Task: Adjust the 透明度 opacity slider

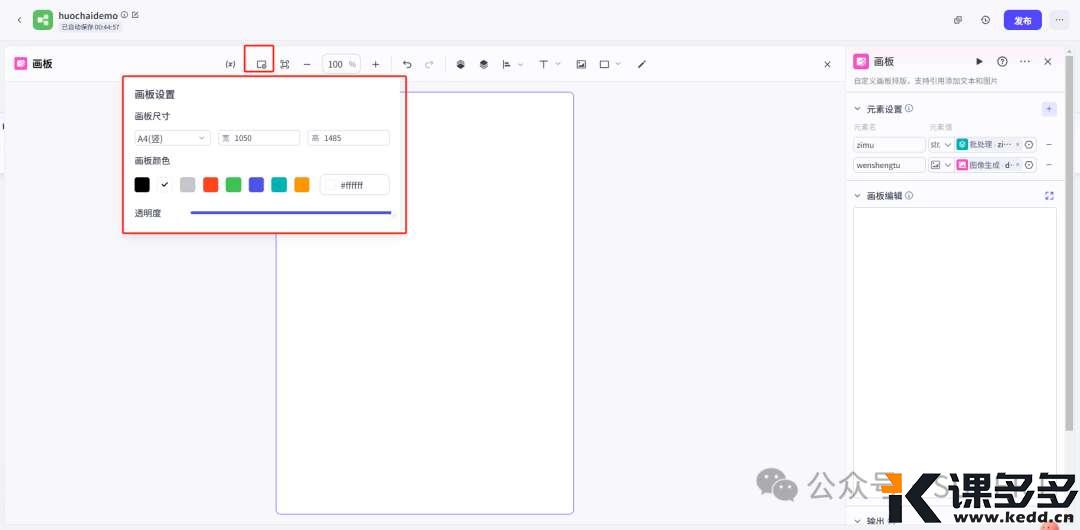Action: point(290,213)
